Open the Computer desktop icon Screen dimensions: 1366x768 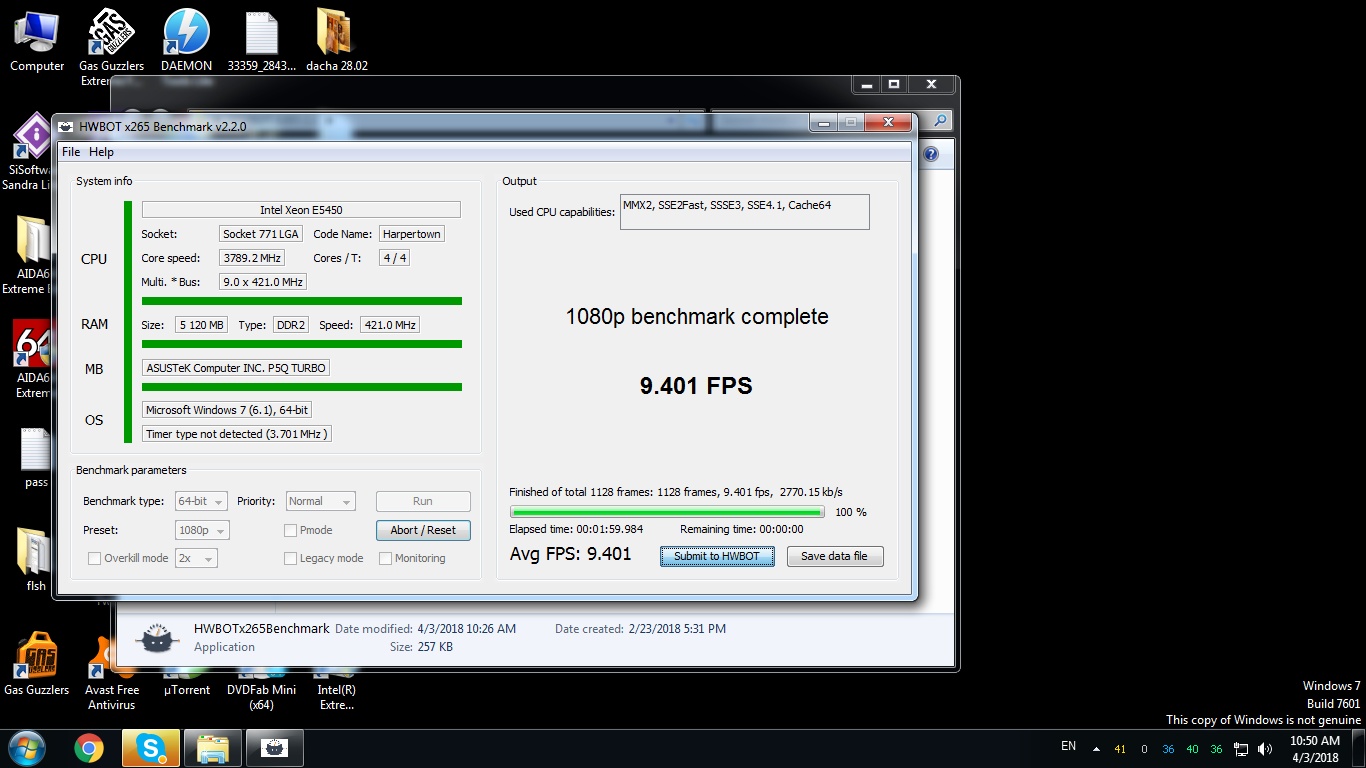click(37, 41)
